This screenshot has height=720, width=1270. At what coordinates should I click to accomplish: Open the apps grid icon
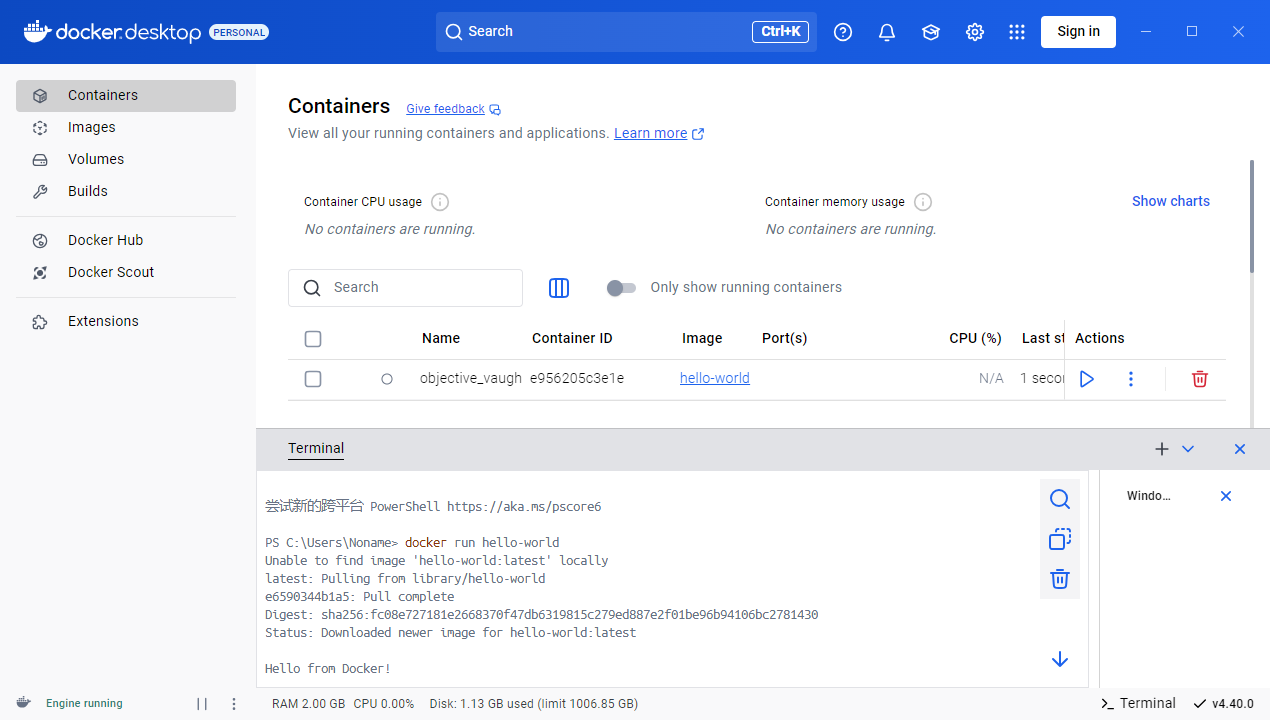point(1017,32)
